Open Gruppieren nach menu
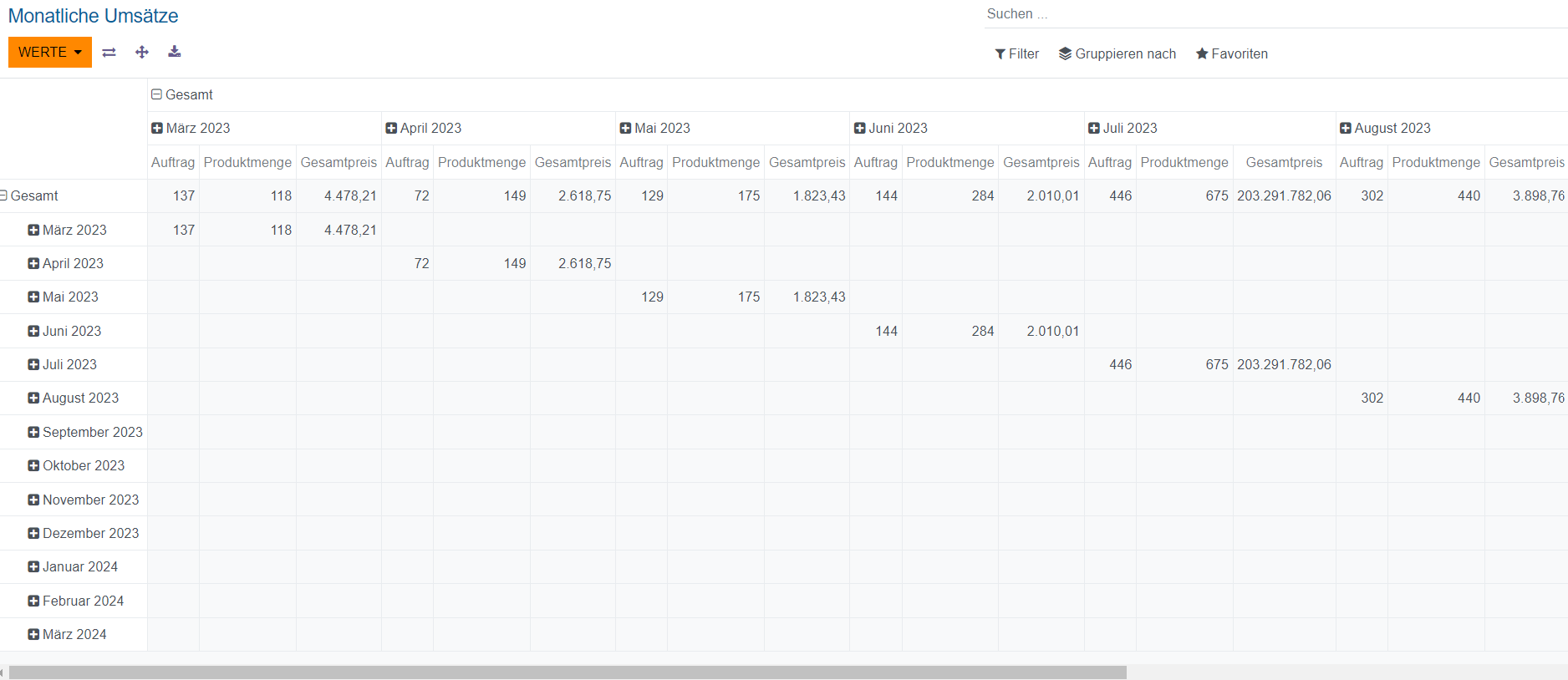 point(1117,53)
